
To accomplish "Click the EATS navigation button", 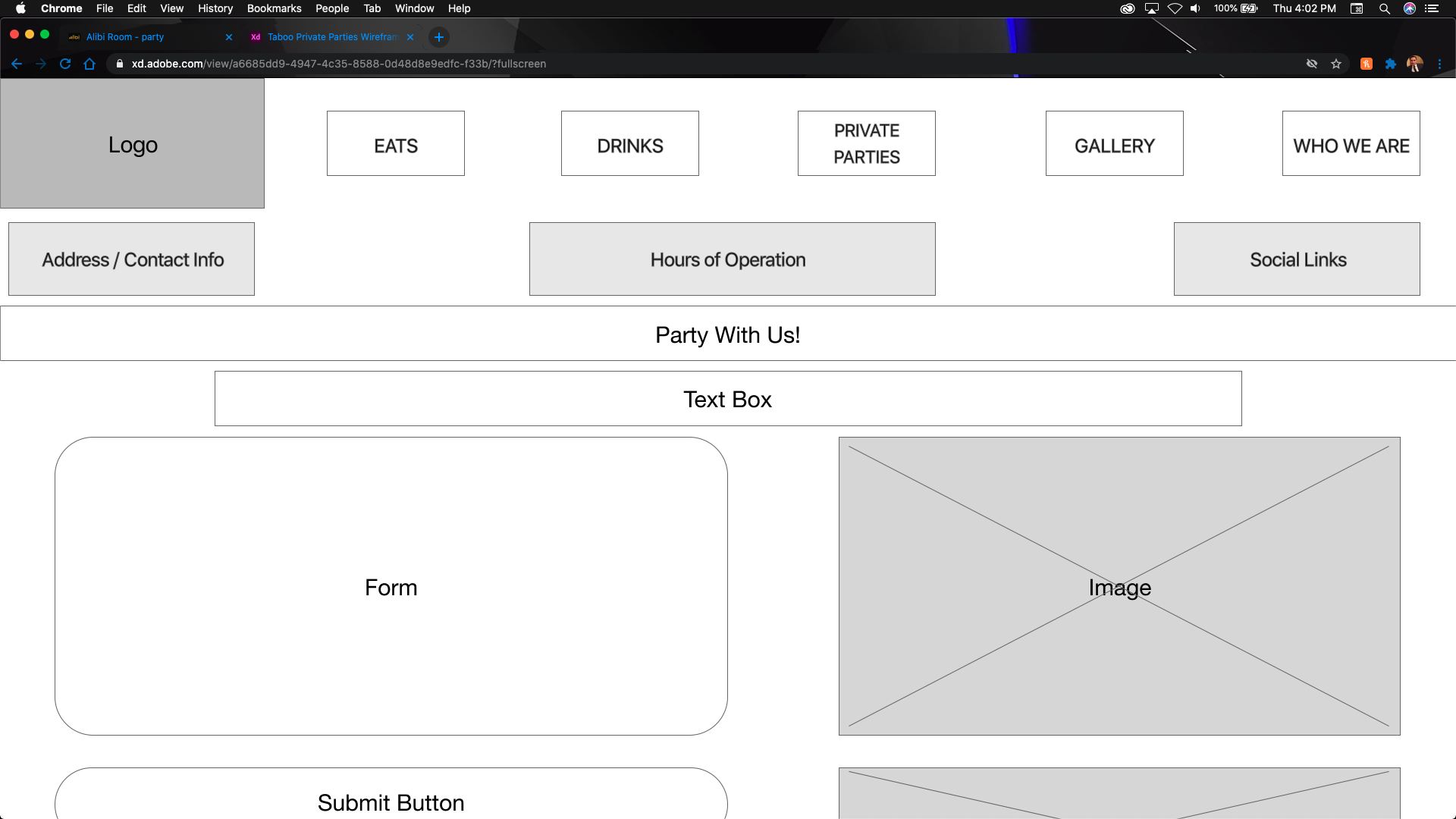I will click(x=395, y=144).
